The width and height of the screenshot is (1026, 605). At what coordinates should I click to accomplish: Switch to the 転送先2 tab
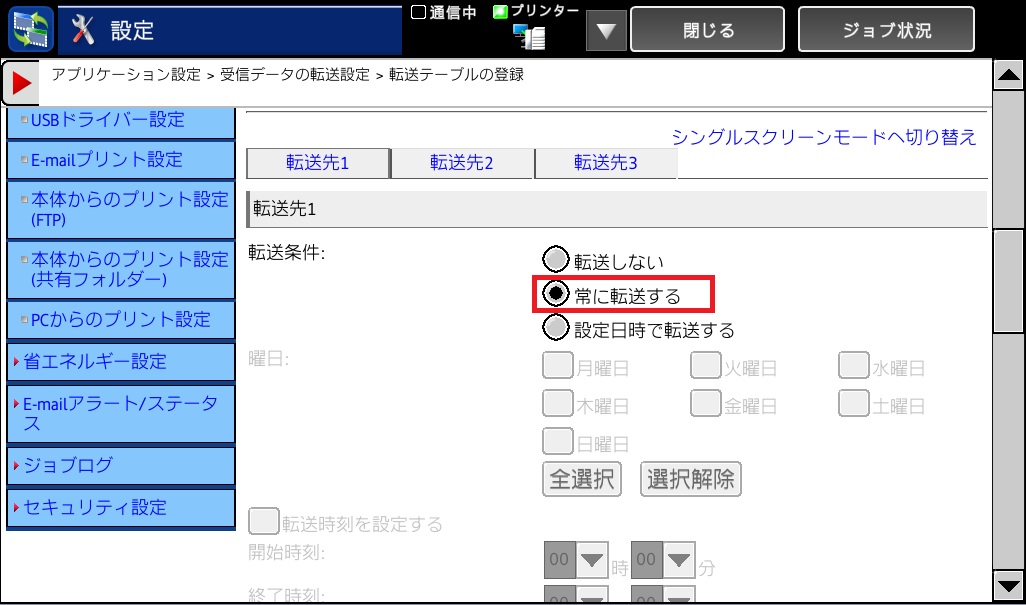462,163
